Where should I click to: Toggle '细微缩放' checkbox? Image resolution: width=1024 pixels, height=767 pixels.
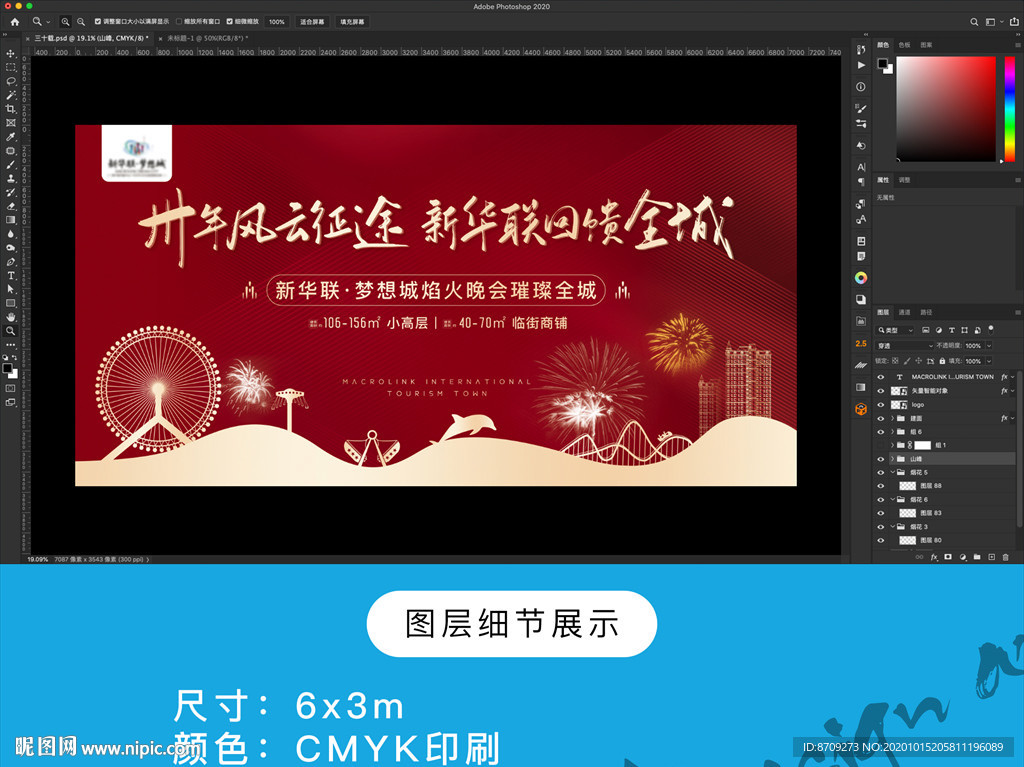tap(230, 22)
